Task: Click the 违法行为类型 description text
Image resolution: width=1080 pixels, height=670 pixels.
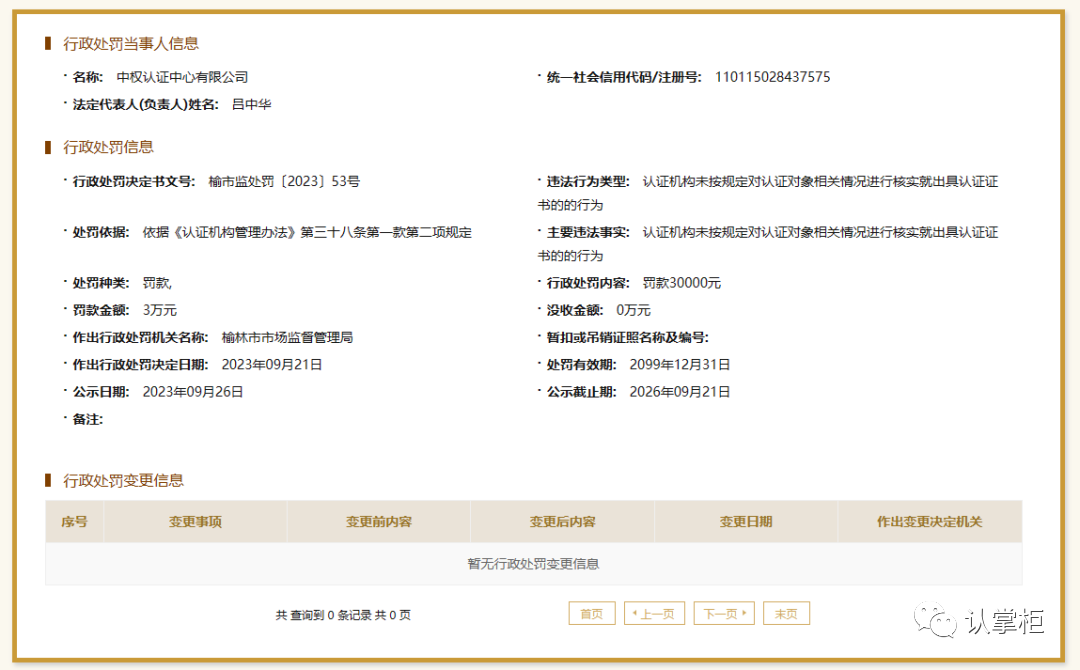Action: click(768, 193)
